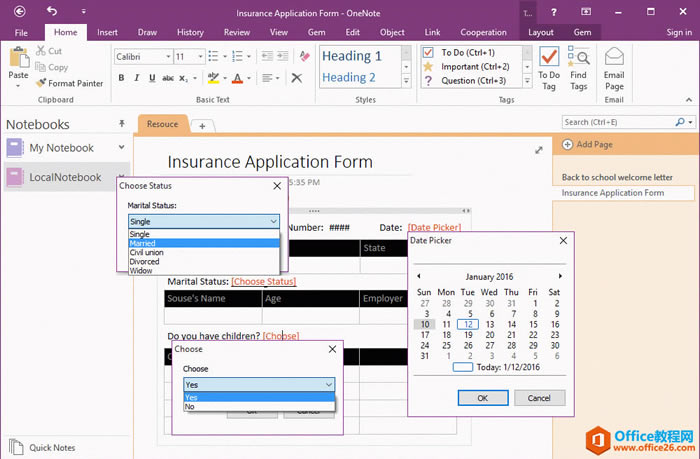Screen dimensions: 700x459
Task: Expand the Yes combo box in Choose dialog
Action: pyautogui.click(x=328, y=384)
